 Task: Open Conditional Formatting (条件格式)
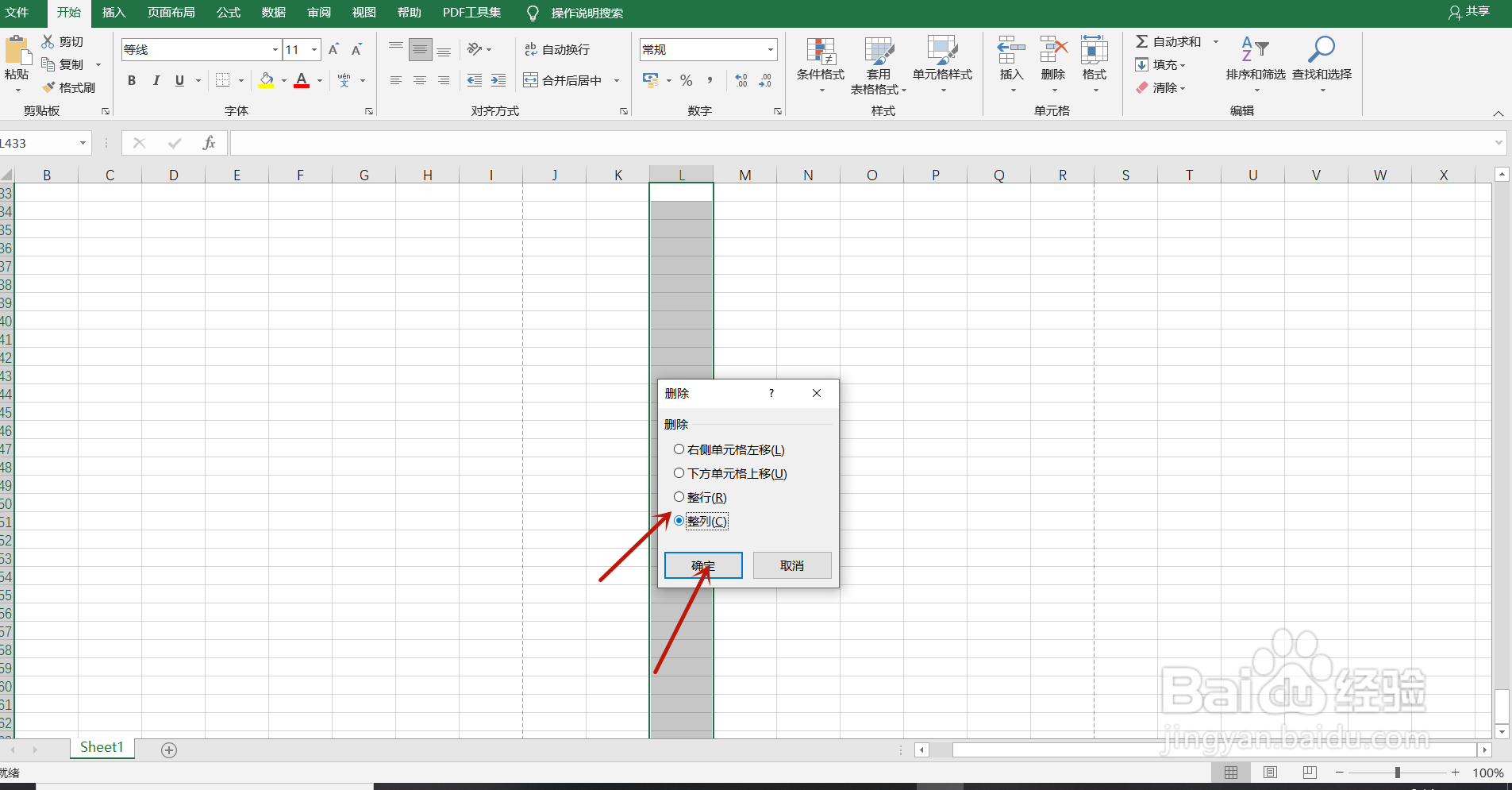[x=821, y=64]
